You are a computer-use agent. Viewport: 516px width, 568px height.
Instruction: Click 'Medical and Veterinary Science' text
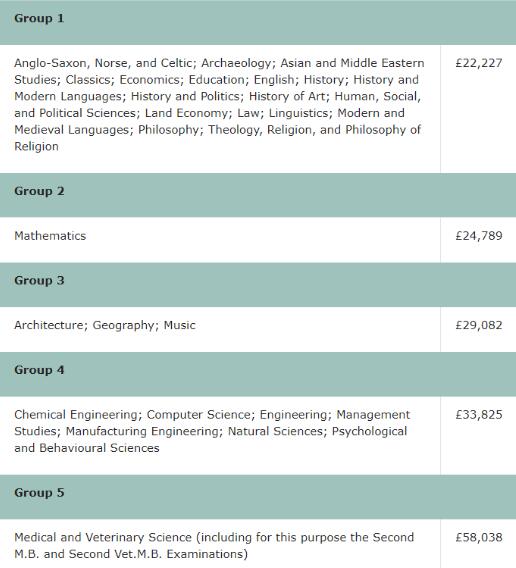(x=103, y=537)
